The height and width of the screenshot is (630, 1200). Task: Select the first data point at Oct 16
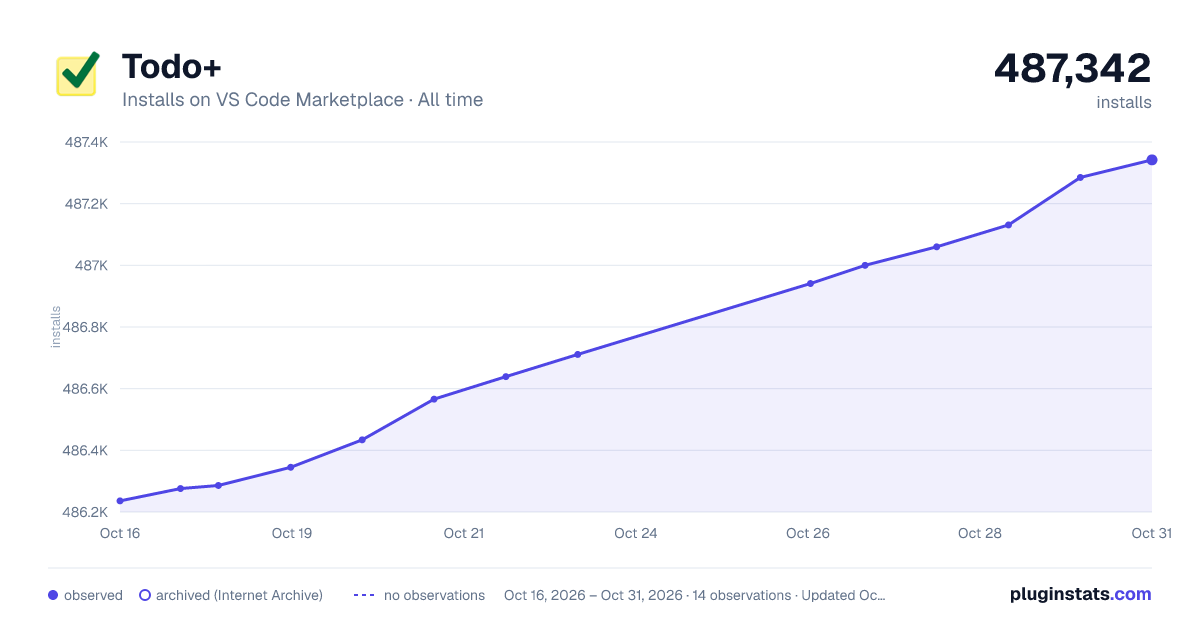(x=120, y=501)
